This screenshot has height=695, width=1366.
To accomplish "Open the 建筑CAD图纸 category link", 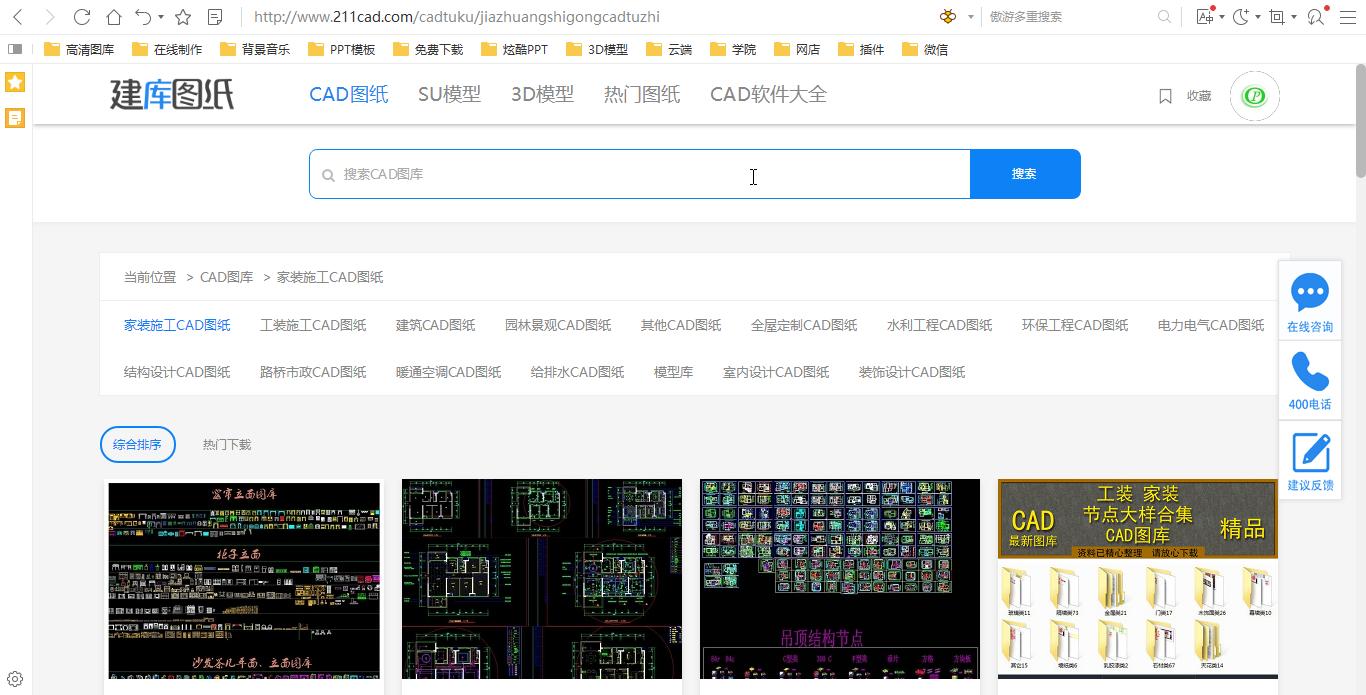I will click(435, 325).
